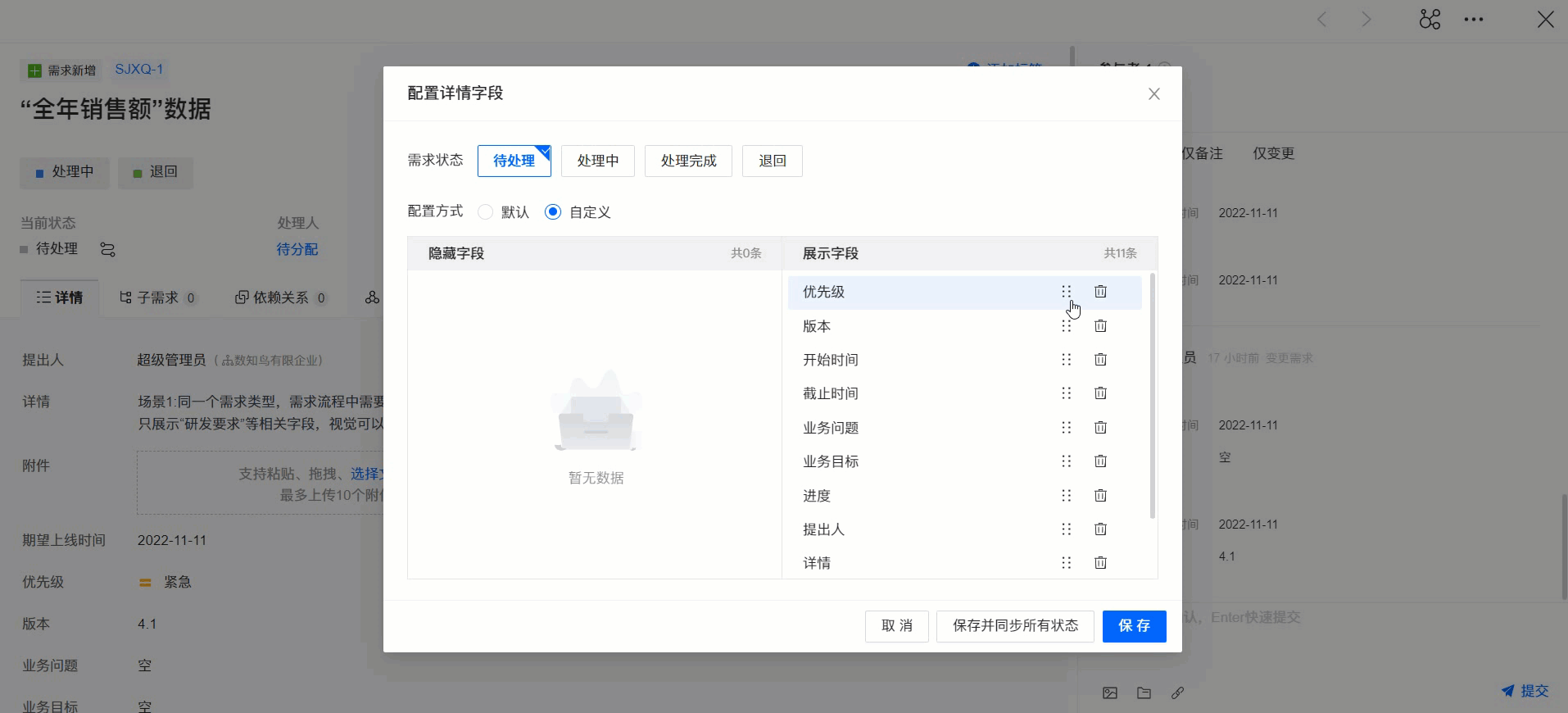Click drag handle of 提出人 field
Viewport: 1568px width, 713px height.
coord(1066,529)
